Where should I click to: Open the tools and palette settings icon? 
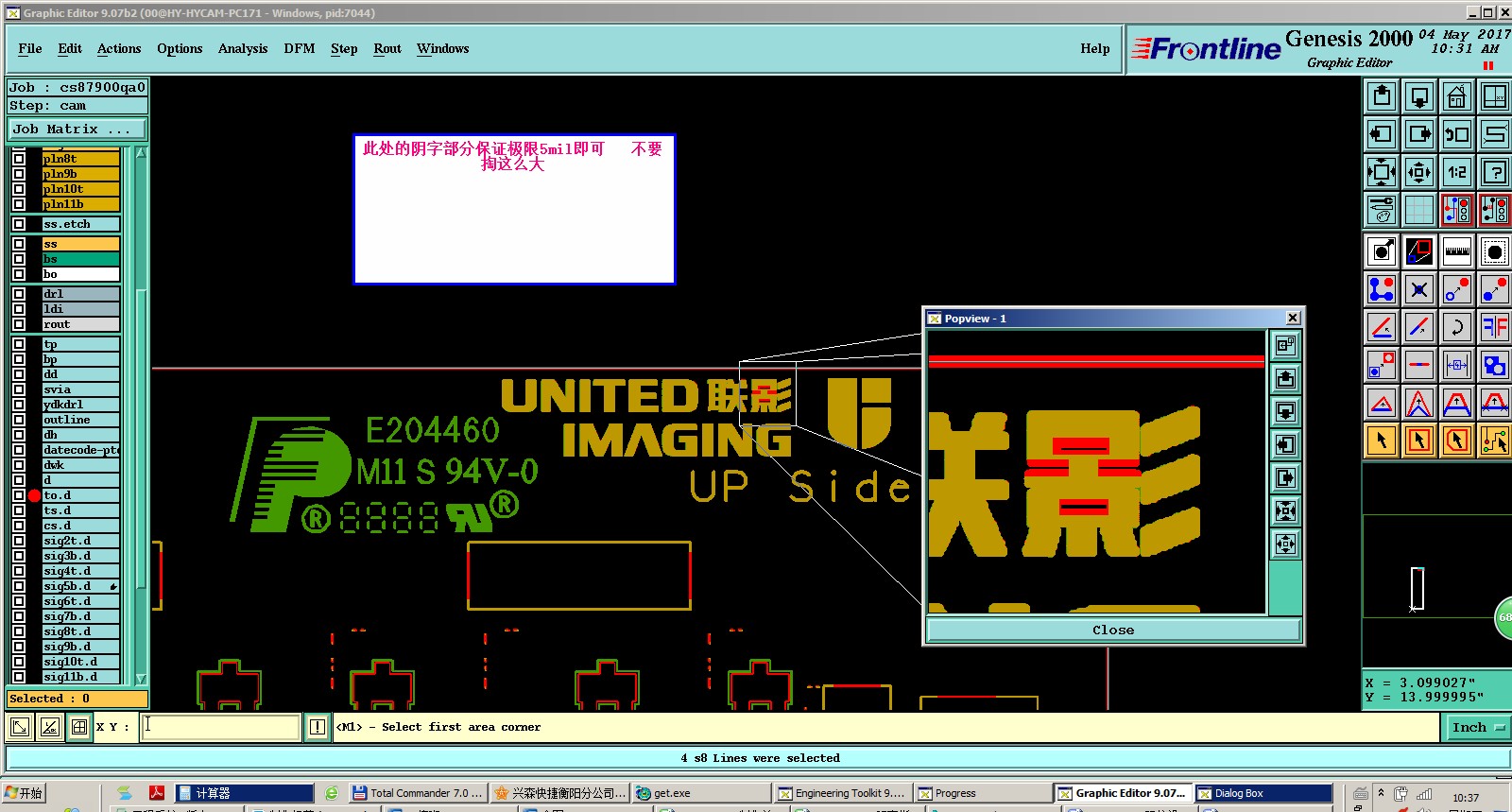(1382, 210)
